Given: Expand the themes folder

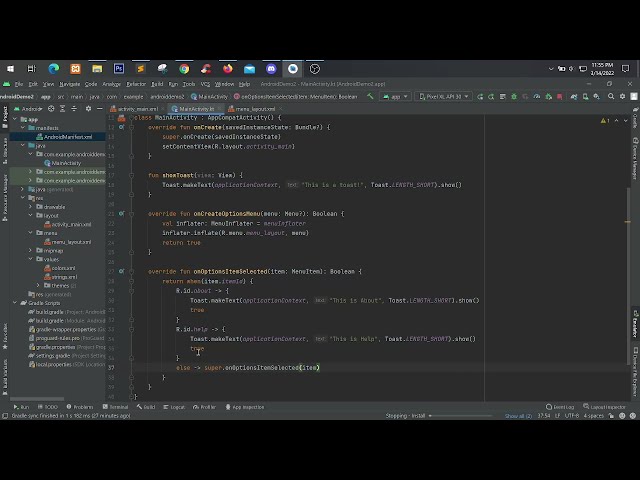Looking at the screenshot, I should (38, 285).
